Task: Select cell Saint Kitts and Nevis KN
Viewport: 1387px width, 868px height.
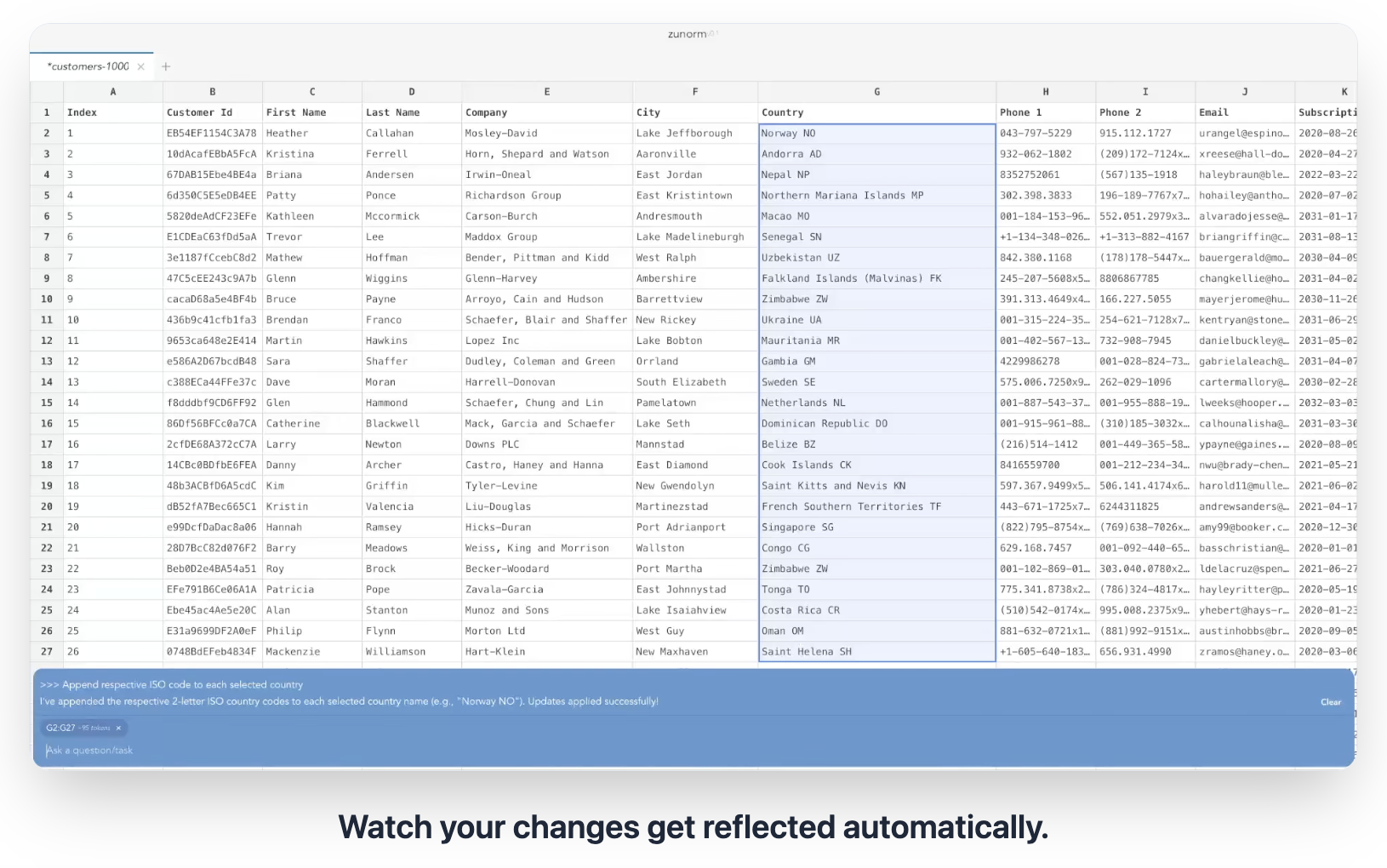Action: point(877,486)
